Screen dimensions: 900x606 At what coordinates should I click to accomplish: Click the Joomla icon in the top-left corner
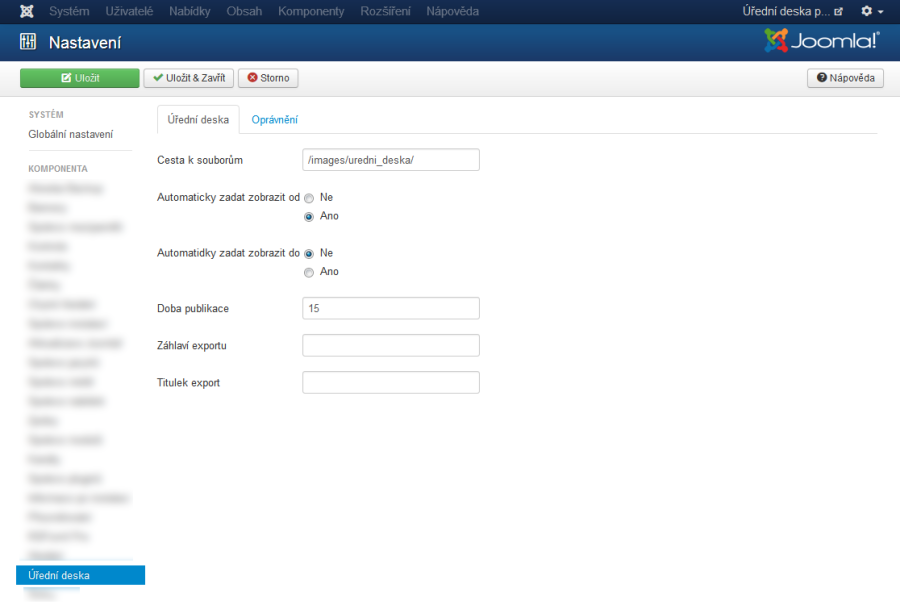point(25,11)
